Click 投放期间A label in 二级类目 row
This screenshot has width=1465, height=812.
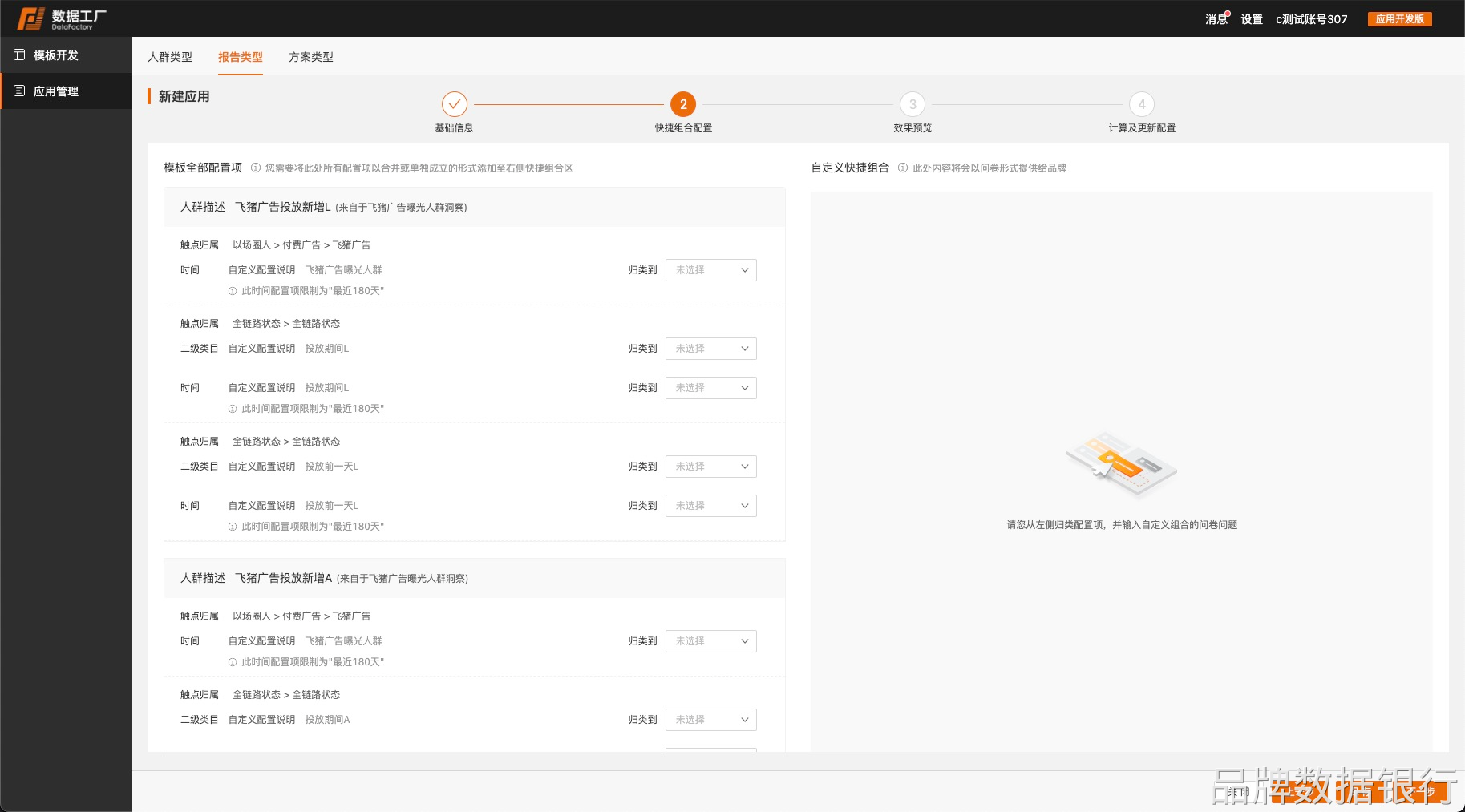tap(327, 720)
